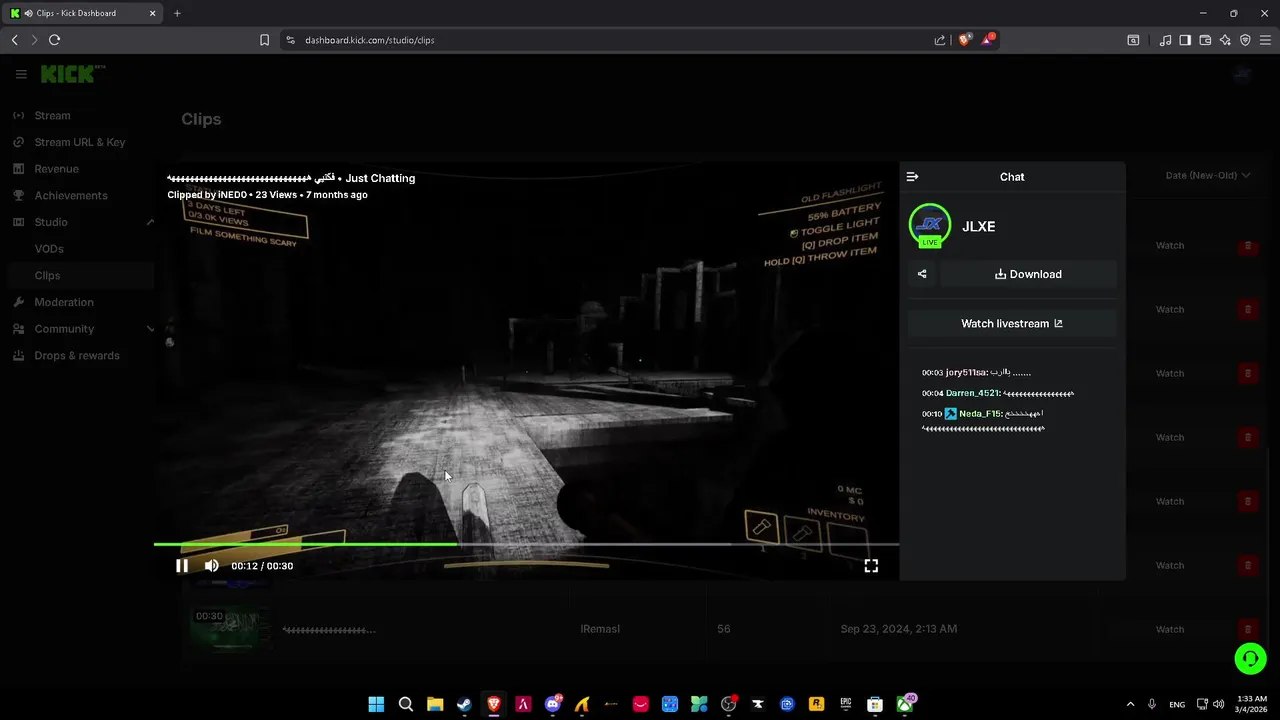Open Achievements page

pyautogui.click(x=71, y=196)
